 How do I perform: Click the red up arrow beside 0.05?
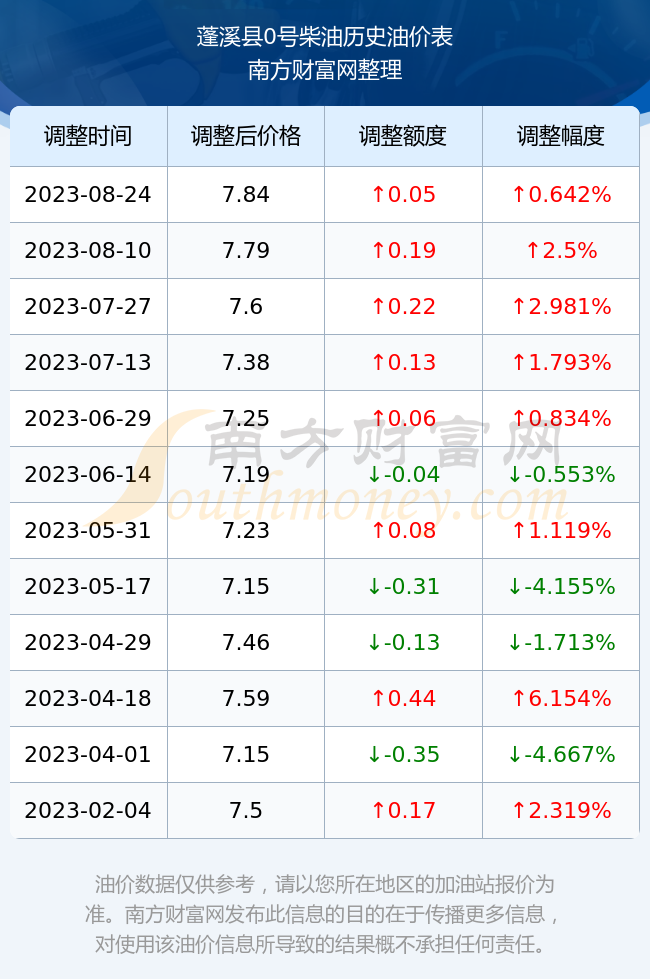click(x=378, y=194)
